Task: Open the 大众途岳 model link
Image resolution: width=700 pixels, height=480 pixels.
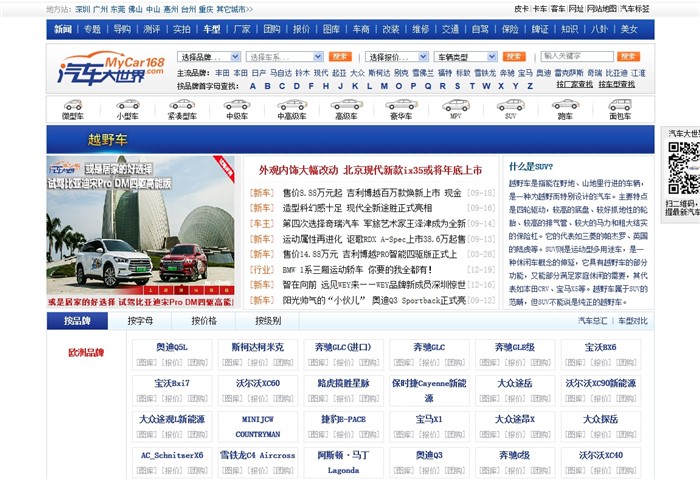Action: (515, 383)
